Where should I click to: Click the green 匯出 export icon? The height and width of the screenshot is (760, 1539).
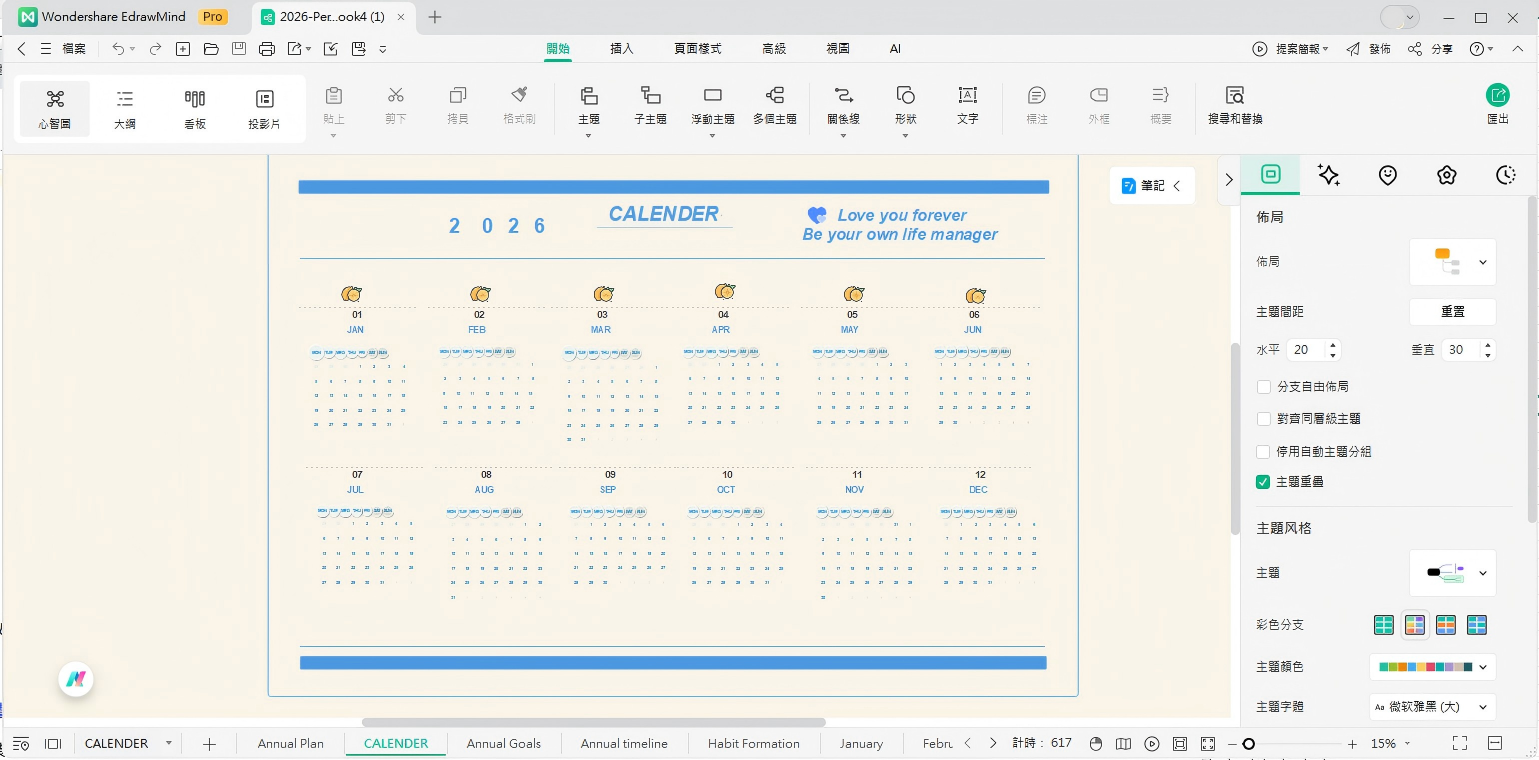1497,96
